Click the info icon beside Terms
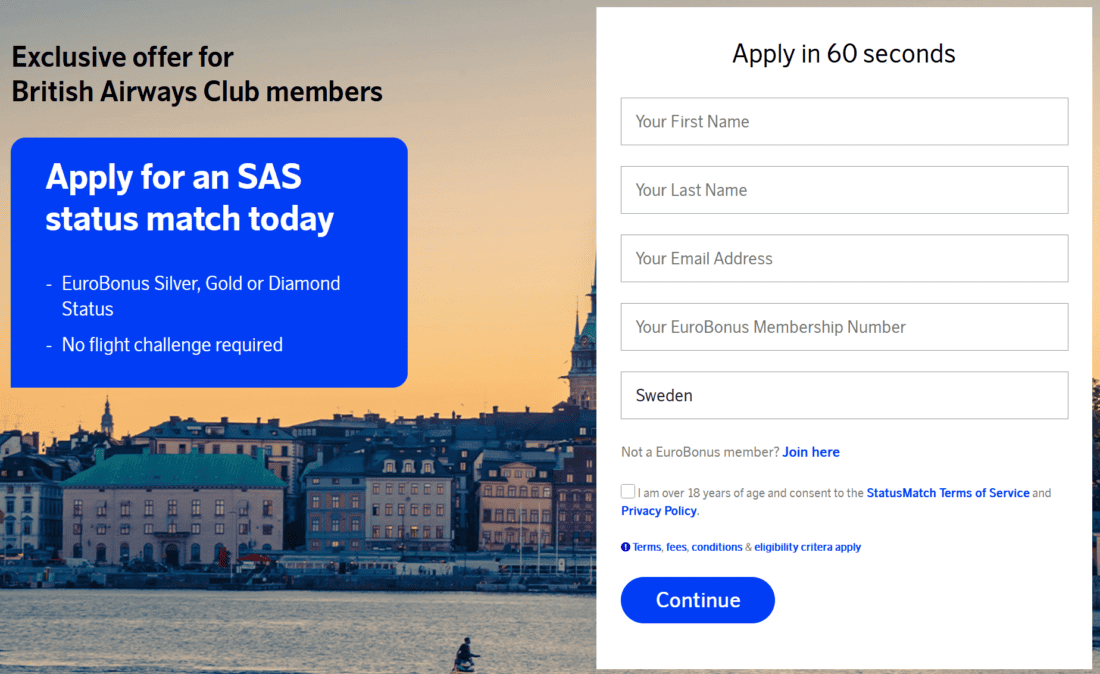Image resolution: width=1100 pixels, height=674 pixels. click(626, 547)
